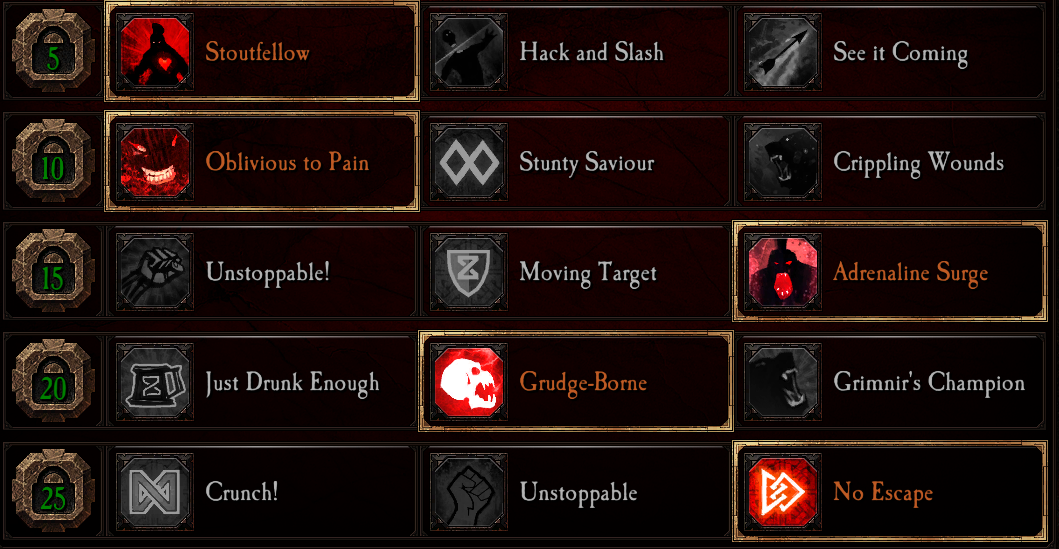Select the Moving Target shield icon
Screen dimensions: 1059x549
coord(469,272)
